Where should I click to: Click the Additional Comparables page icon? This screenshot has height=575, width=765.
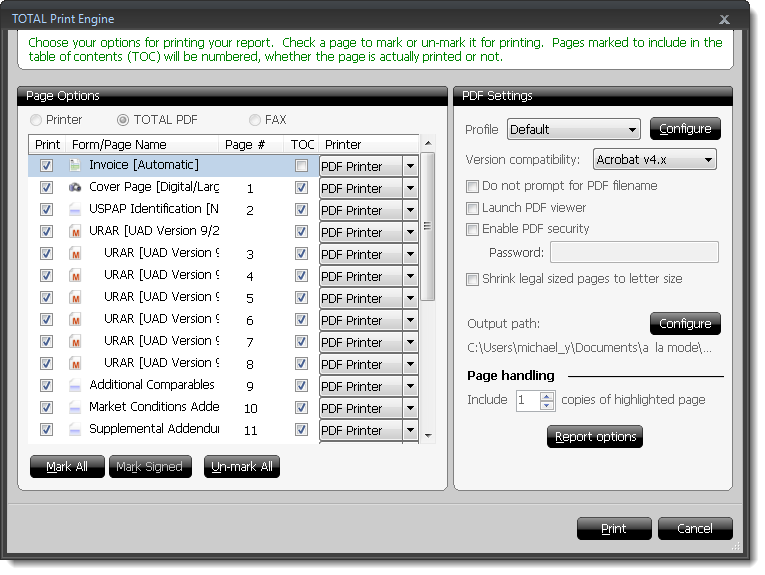75,386
